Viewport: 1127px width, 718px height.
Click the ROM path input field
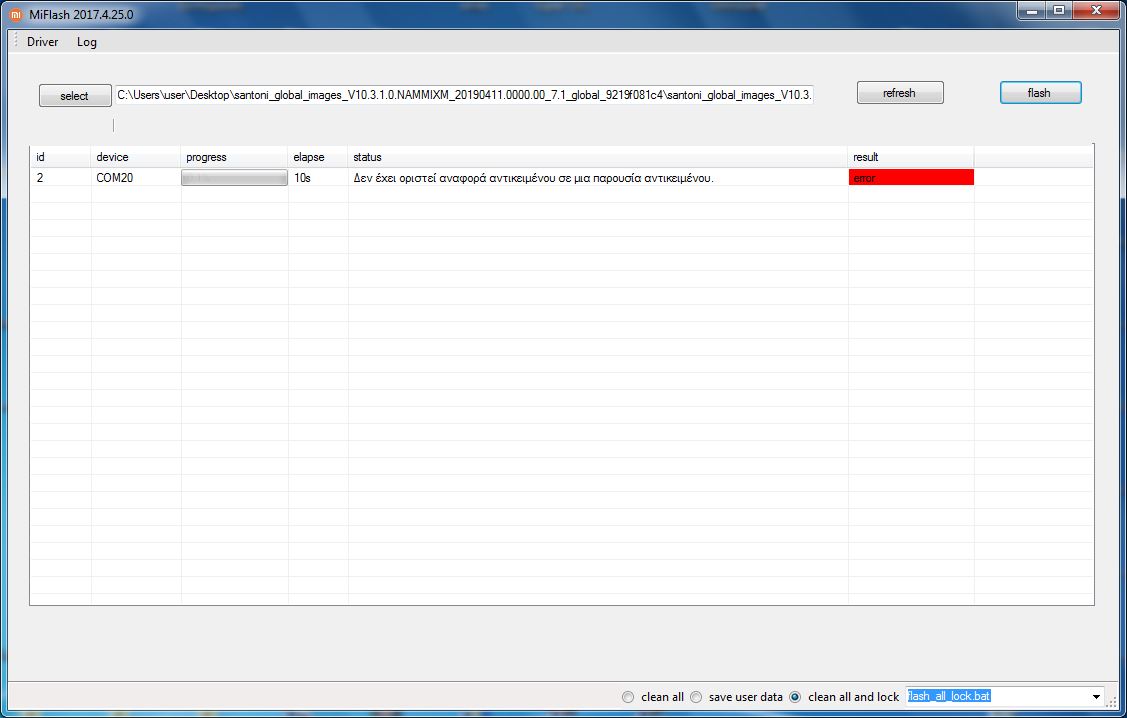click(x=464, y=95)
